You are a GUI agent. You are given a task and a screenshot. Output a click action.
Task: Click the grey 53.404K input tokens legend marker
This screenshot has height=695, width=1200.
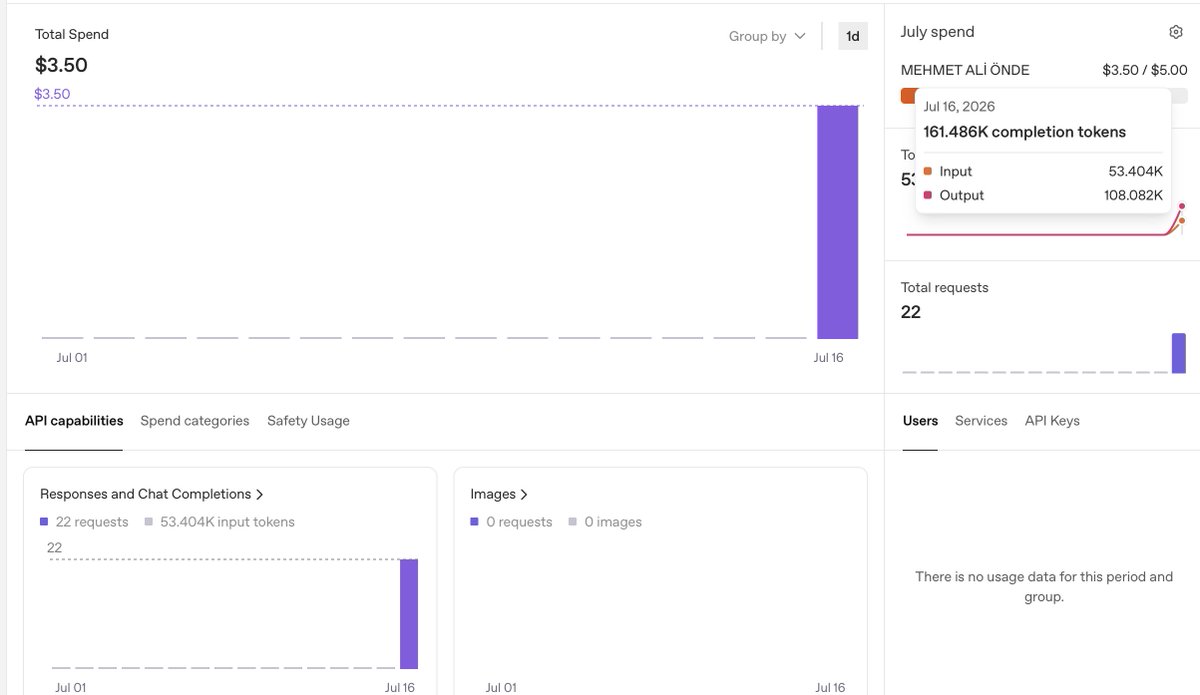click(149, 522)
